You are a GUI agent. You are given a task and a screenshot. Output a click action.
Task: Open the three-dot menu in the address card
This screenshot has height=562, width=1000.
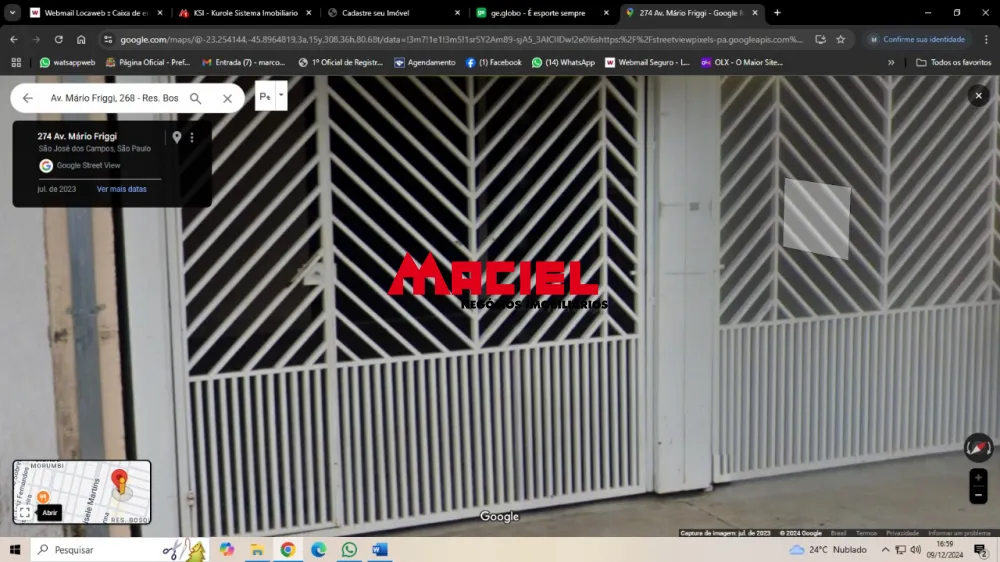[x=192, y=137]
